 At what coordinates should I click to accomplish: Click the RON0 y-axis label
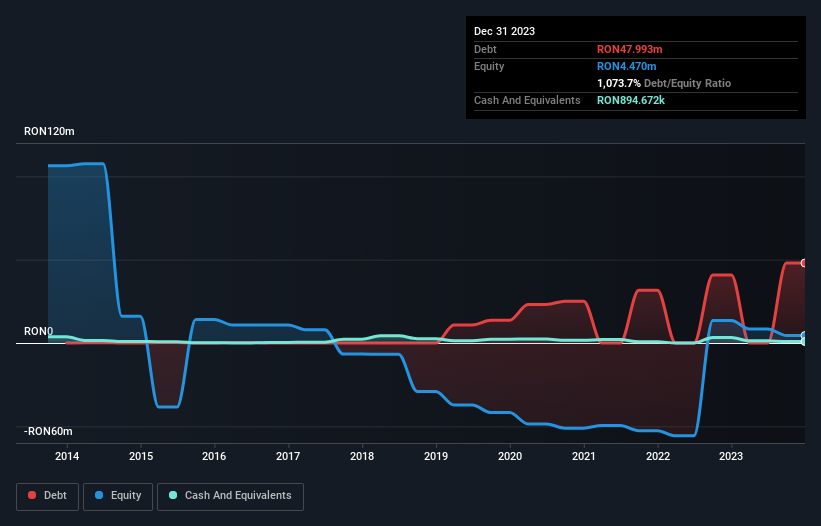[39, 331]
